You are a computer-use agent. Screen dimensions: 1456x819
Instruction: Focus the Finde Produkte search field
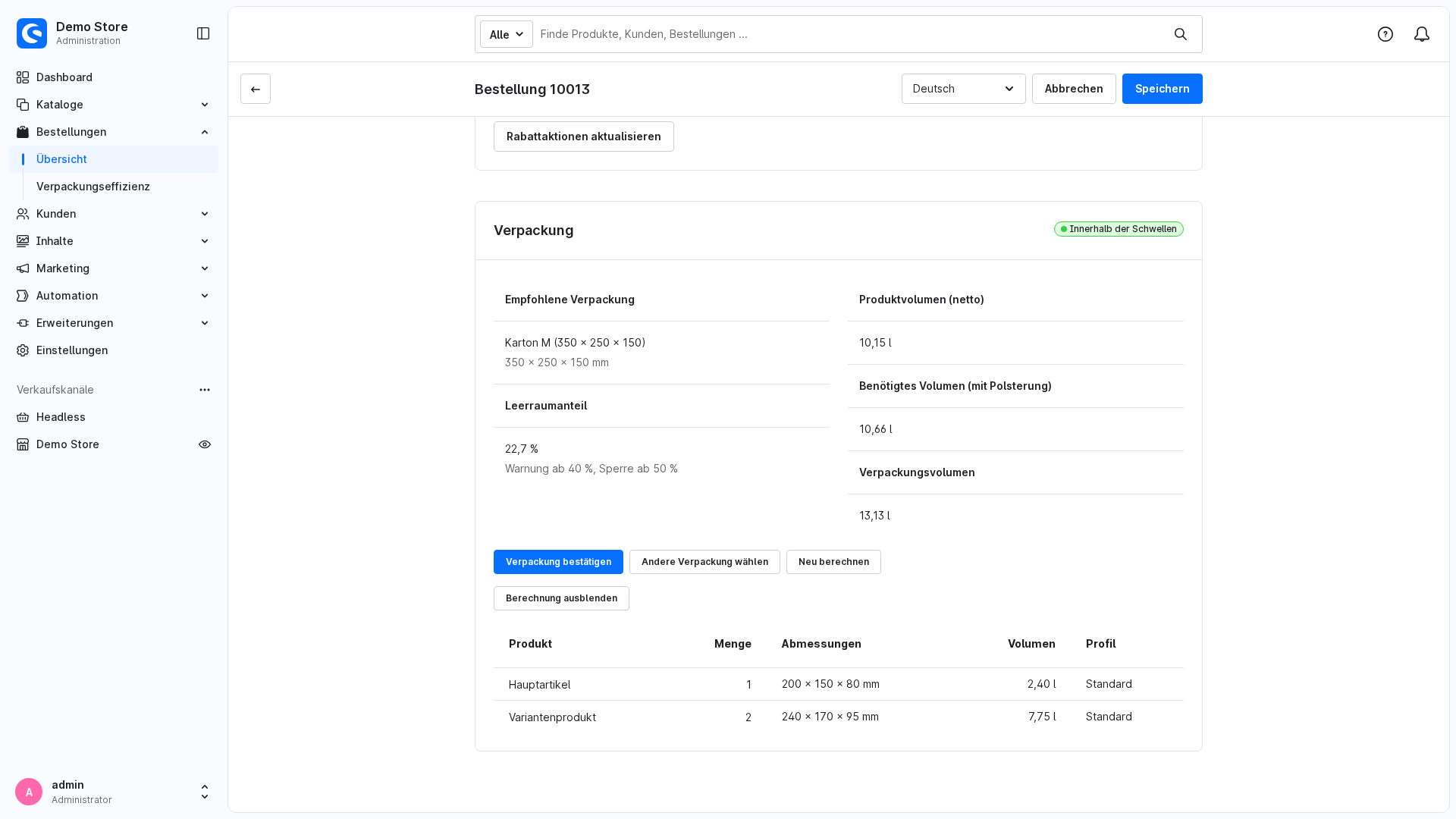click(x=849, y=34)
